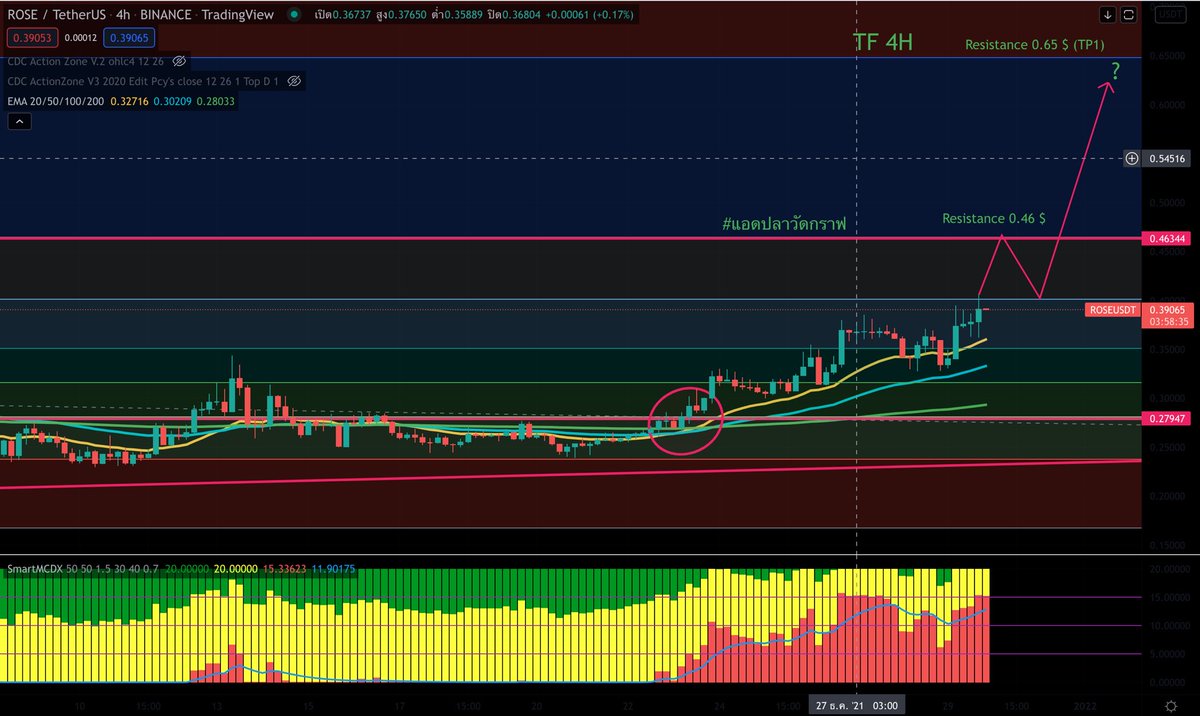Click the down-arrow icon at chart top right
The image size is (1200, 716).
click(1108, 15)
